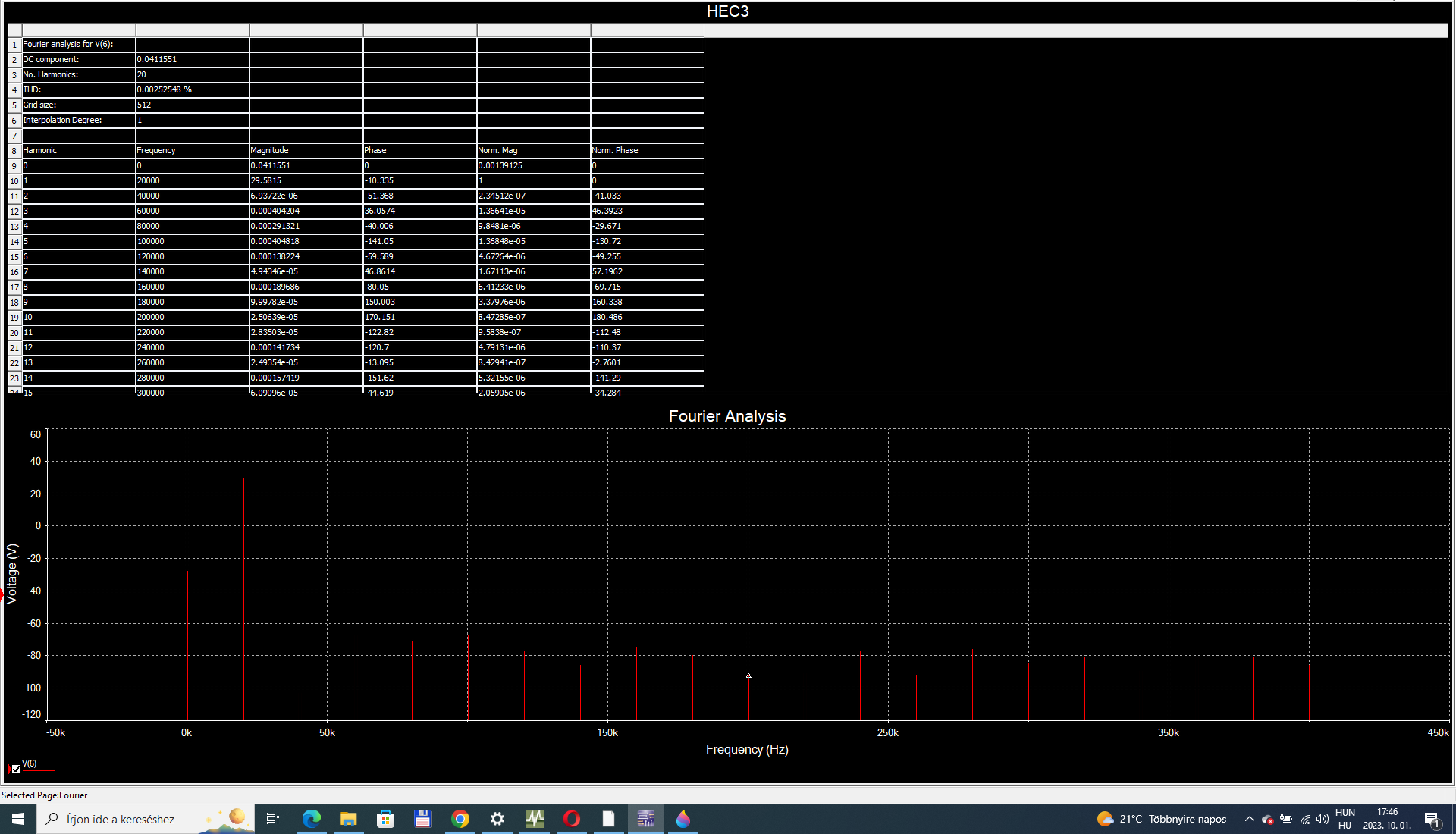Open weather widget showing 21°C

coord(1162,819)
